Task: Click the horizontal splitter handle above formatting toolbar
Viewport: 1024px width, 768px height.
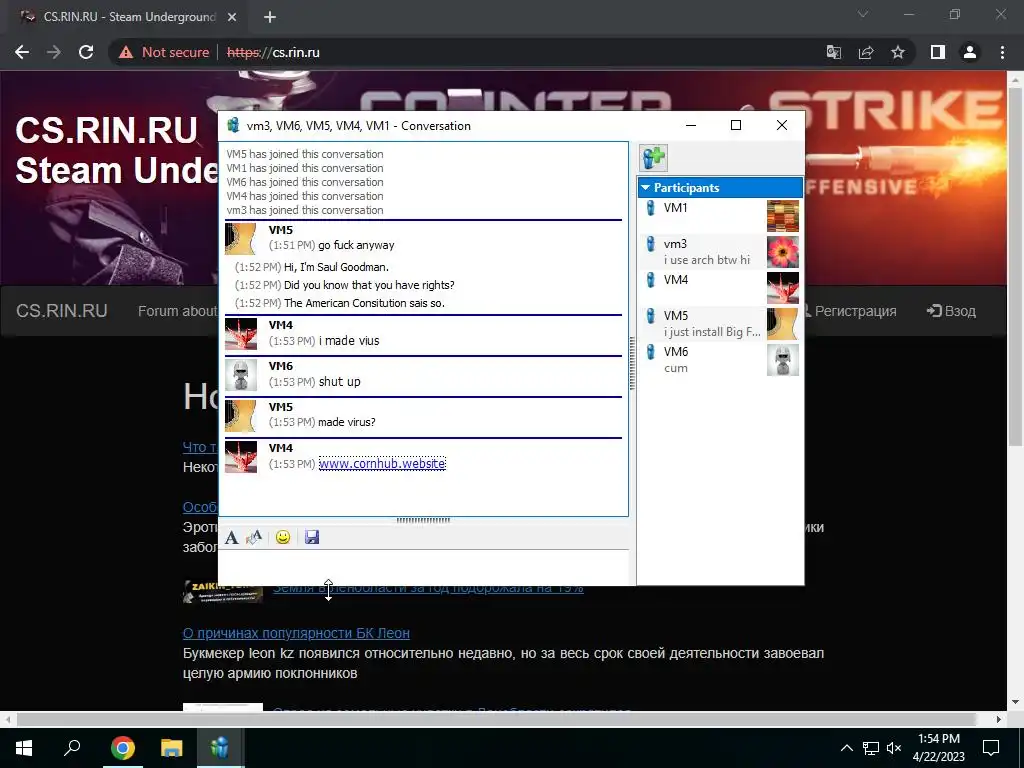Action: point(423,520)
